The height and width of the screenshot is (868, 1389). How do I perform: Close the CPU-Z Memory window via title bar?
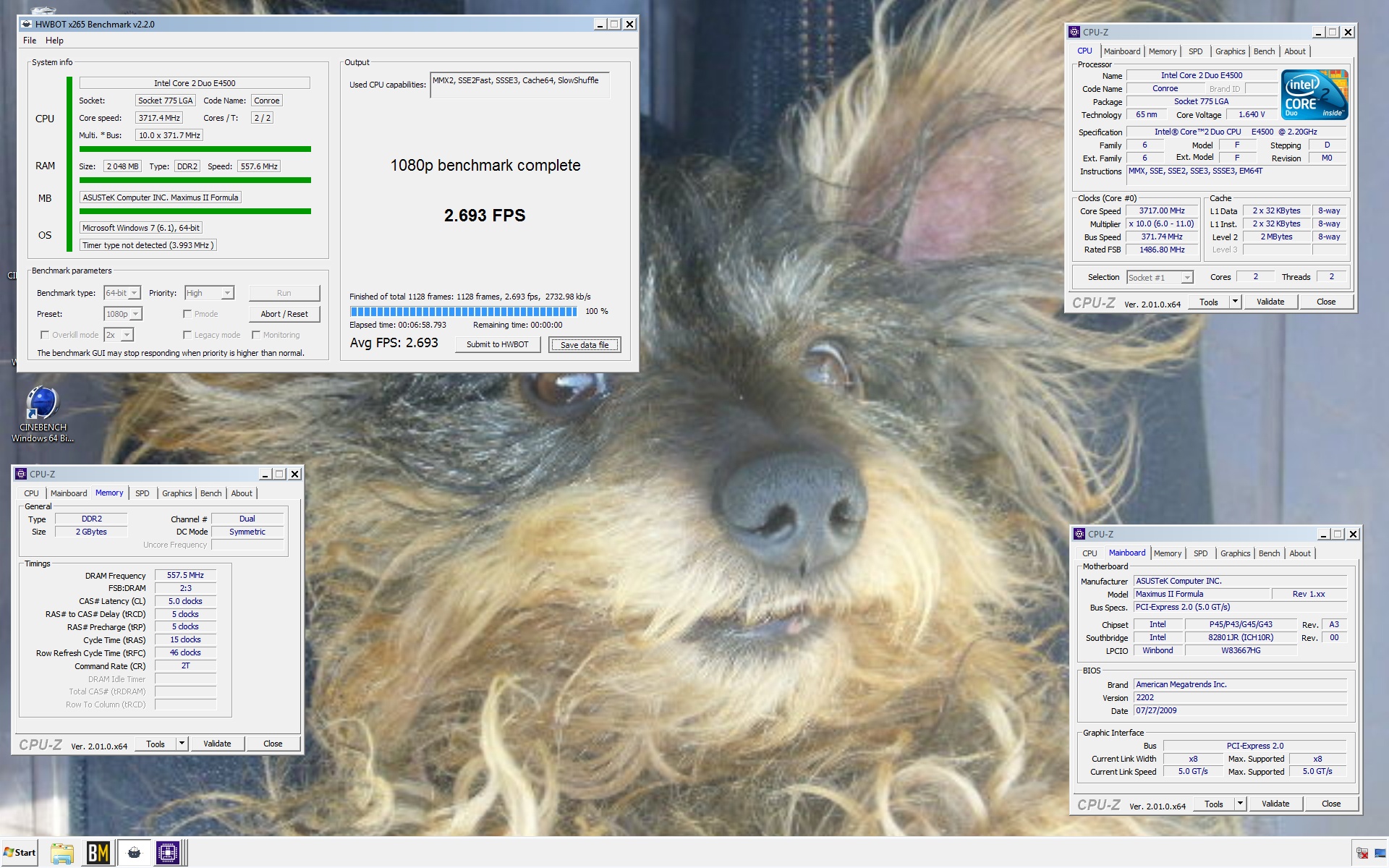pos(294,474)
